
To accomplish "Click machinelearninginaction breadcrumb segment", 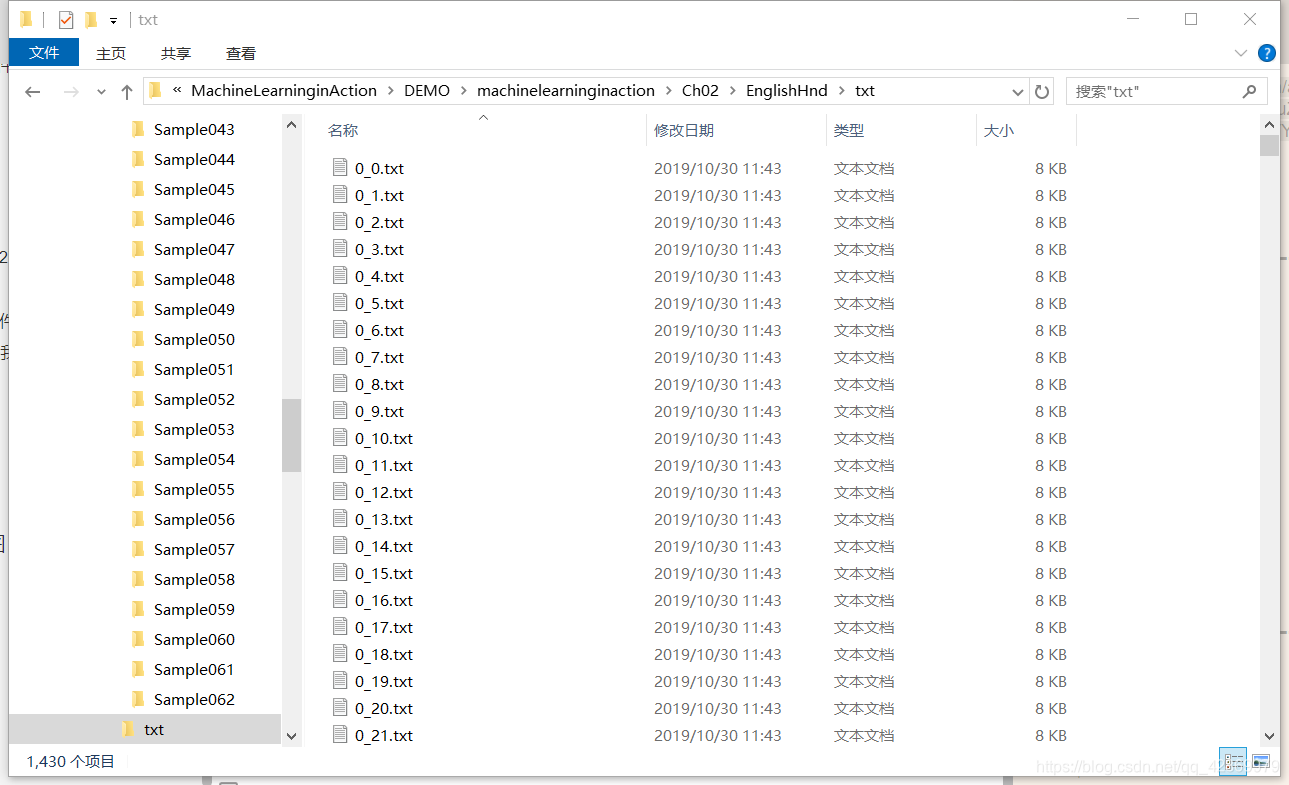I will 566,91.
